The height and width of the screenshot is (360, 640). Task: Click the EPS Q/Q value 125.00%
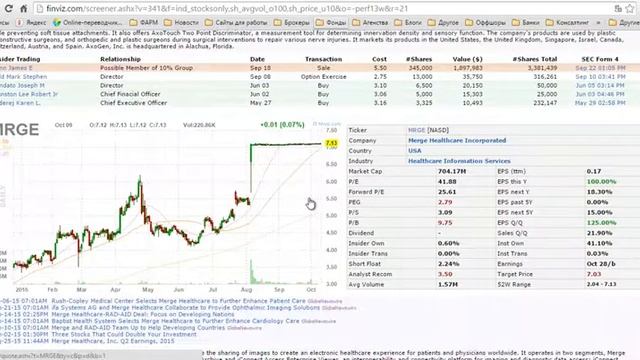601,223
